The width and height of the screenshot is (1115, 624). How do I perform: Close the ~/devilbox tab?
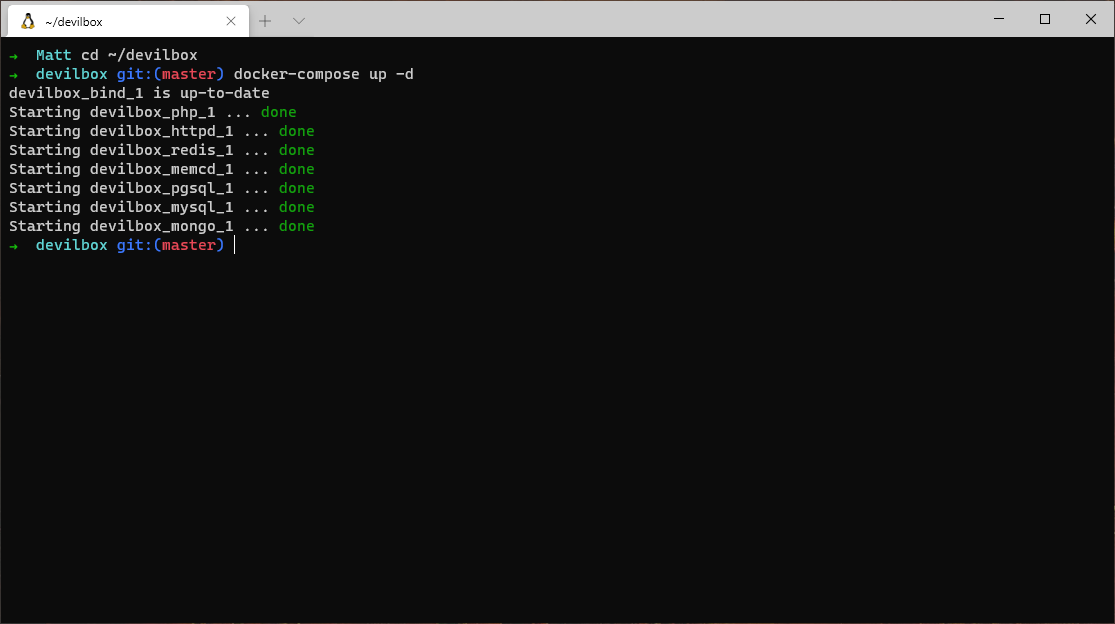(230, 21)
